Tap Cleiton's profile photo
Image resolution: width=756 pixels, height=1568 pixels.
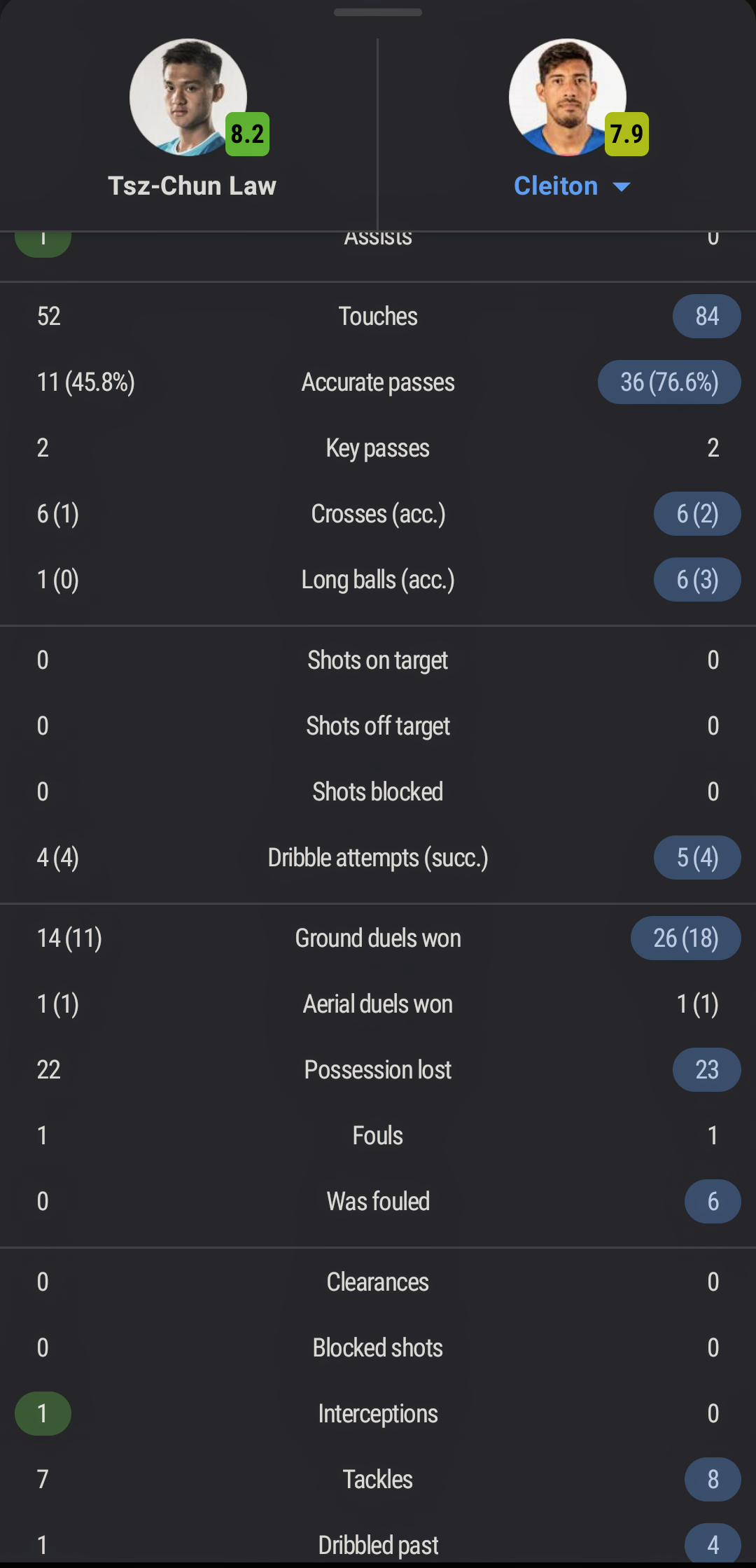(568, 97)
